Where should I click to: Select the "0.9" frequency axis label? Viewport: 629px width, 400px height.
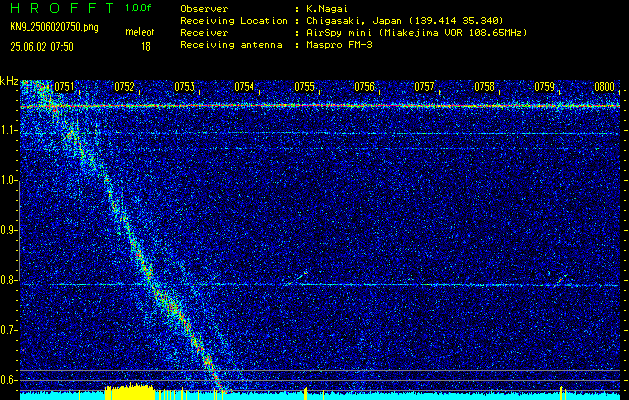[x=9, y=230]
